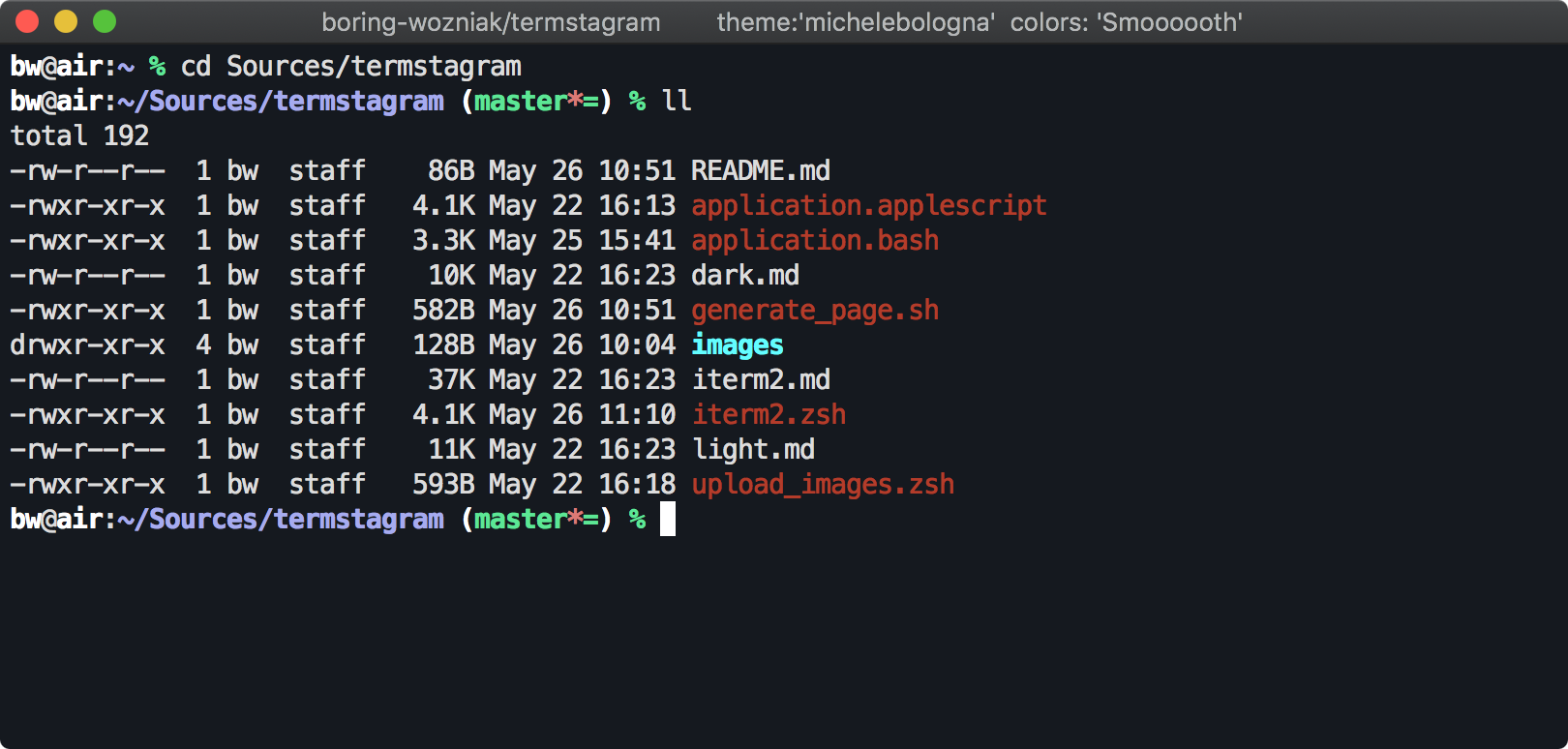The image size is (1568, 749).
Task: Click the block cursor at the prompt
Action: [668, 520]
